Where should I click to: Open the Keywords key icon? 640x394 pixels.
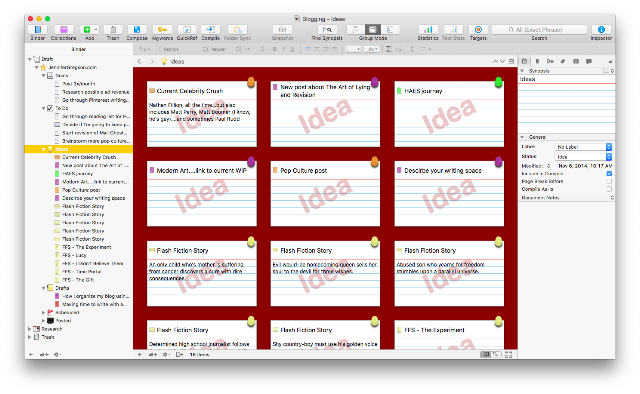coord(162,29)
